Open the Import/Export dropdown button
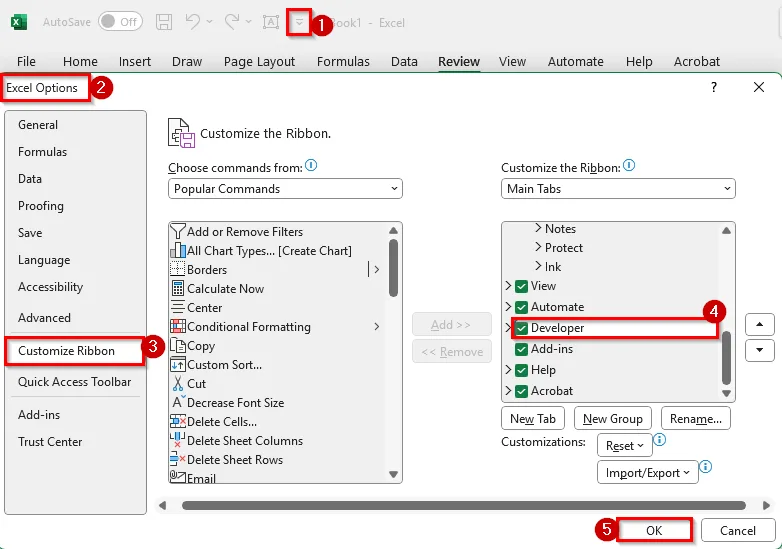 647,472
